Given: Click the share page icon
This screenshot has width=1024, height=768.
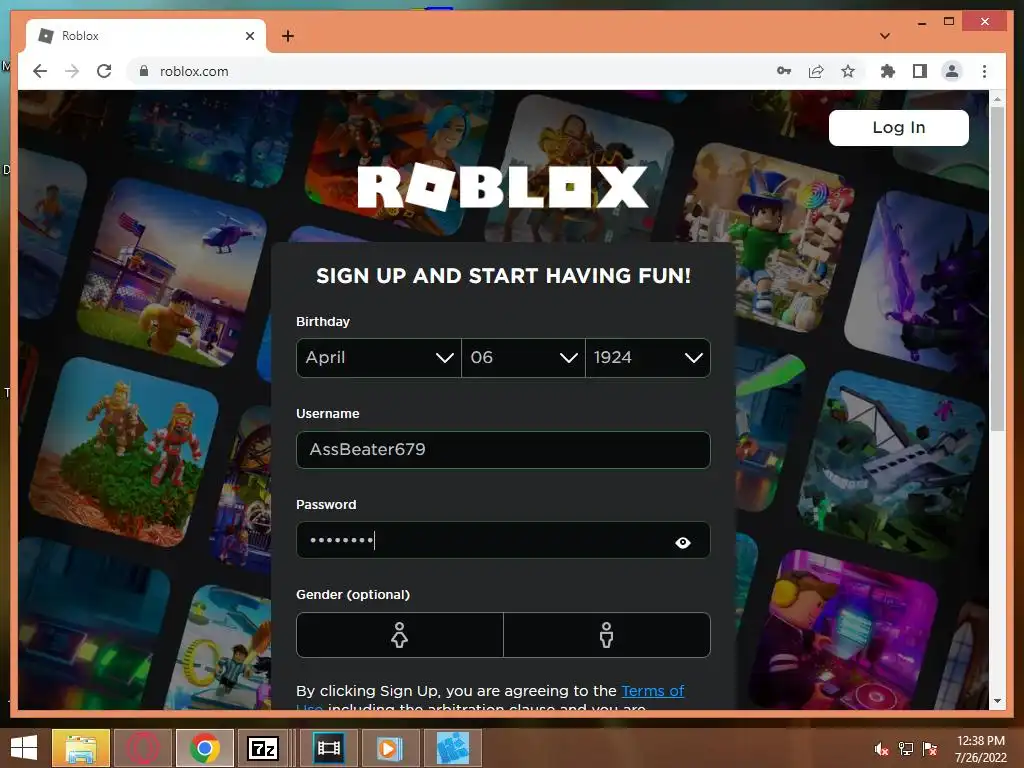Looking at the screenshot, I should coord(816,71).
